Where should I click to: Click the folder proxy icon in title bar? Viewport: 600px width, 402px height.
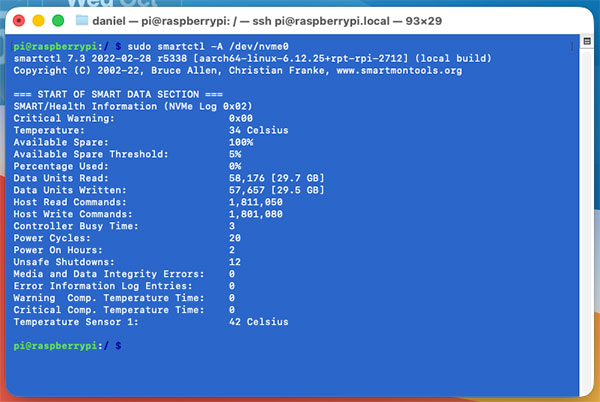point(82,20)
